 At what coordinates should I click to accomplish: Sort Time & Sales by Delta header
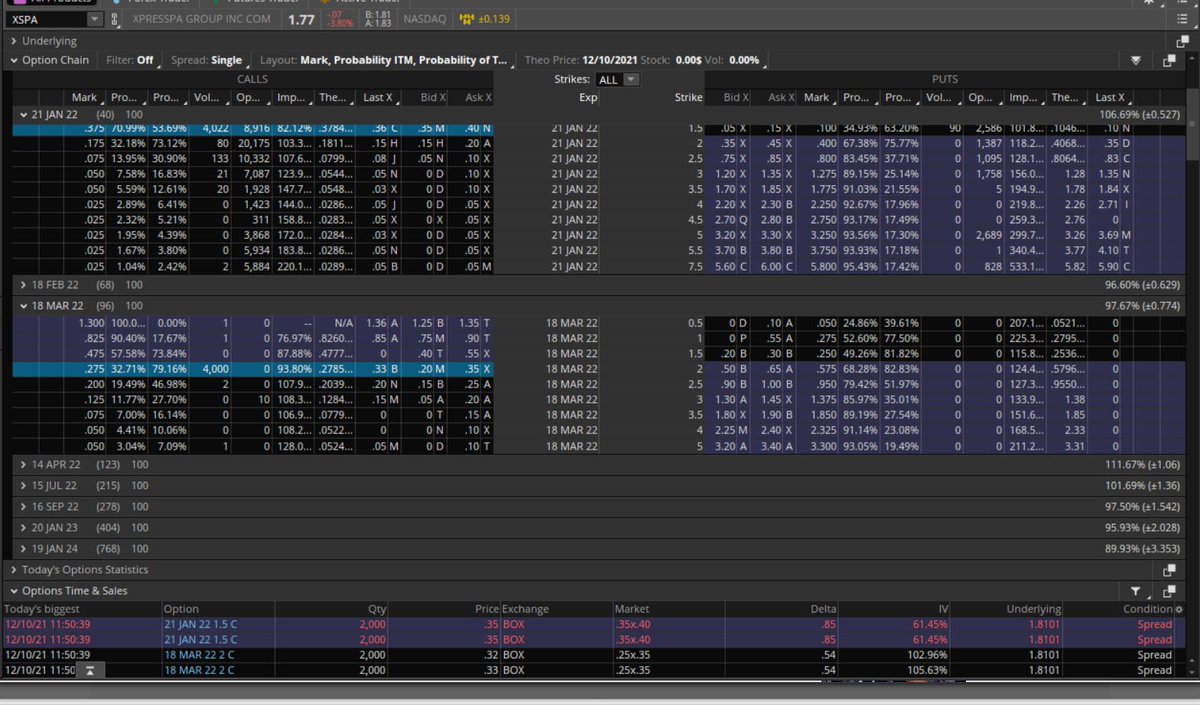point(823,609)
